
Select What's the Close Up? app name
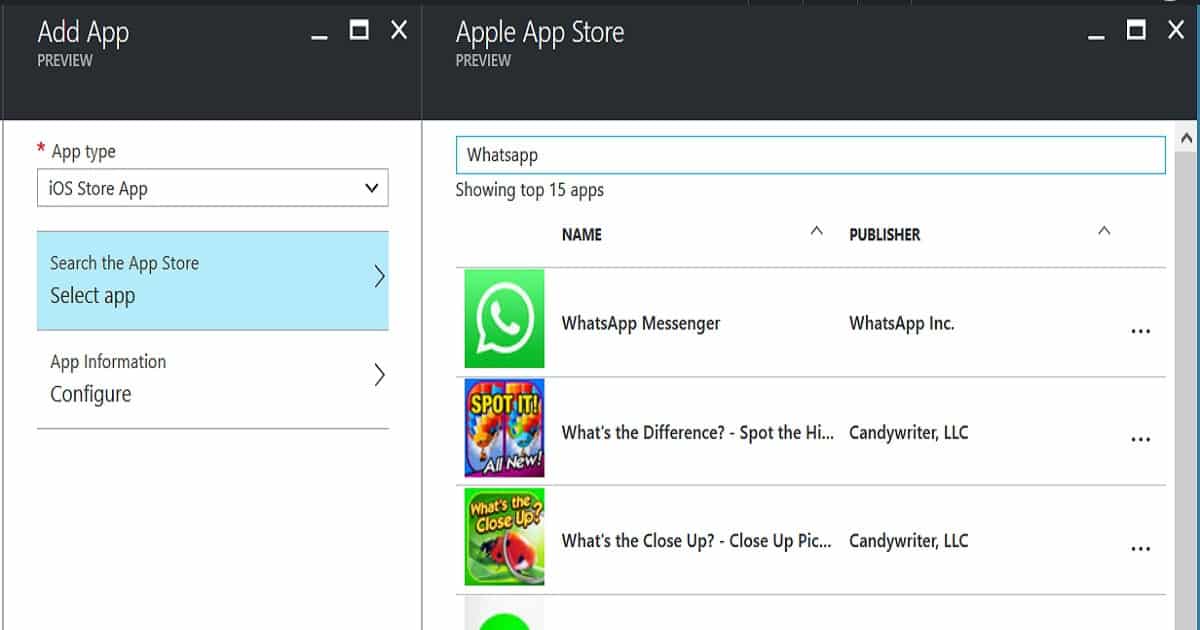tap(697, 541)
